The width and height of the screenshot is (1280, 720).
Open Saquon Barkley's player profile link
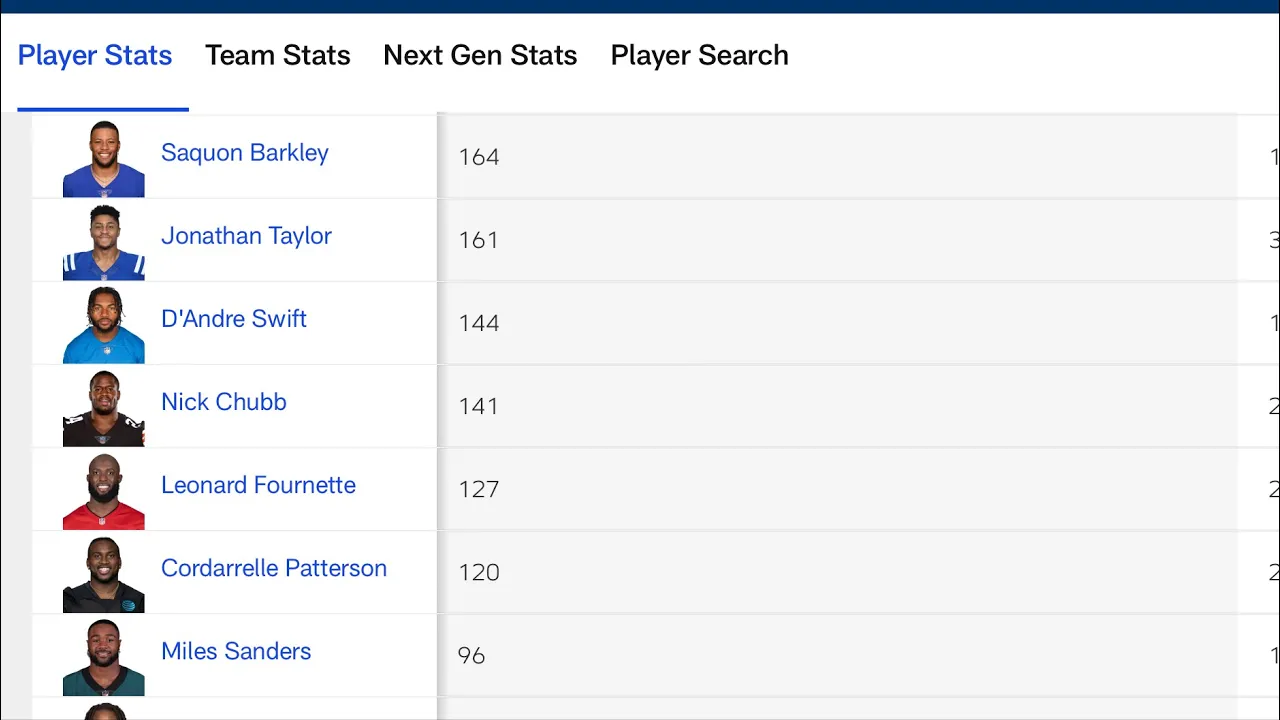pos(245,153)
